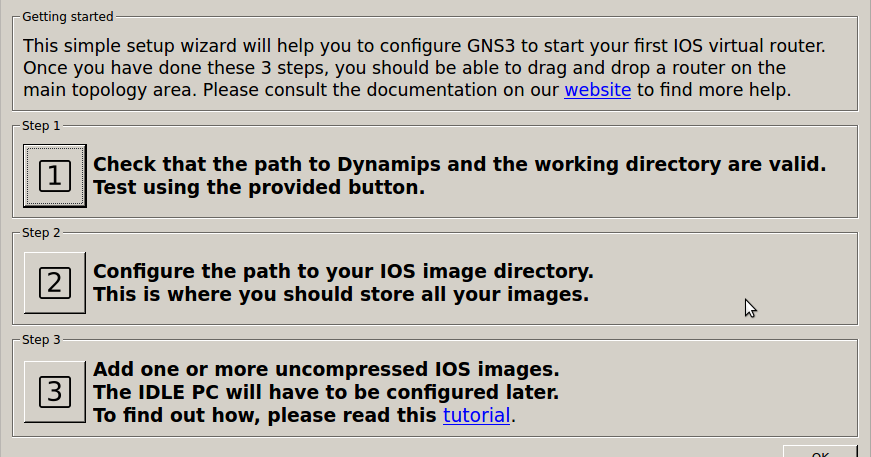Open the IDLE PC tutorial link
Screen dimensions: 871x457
476,415
